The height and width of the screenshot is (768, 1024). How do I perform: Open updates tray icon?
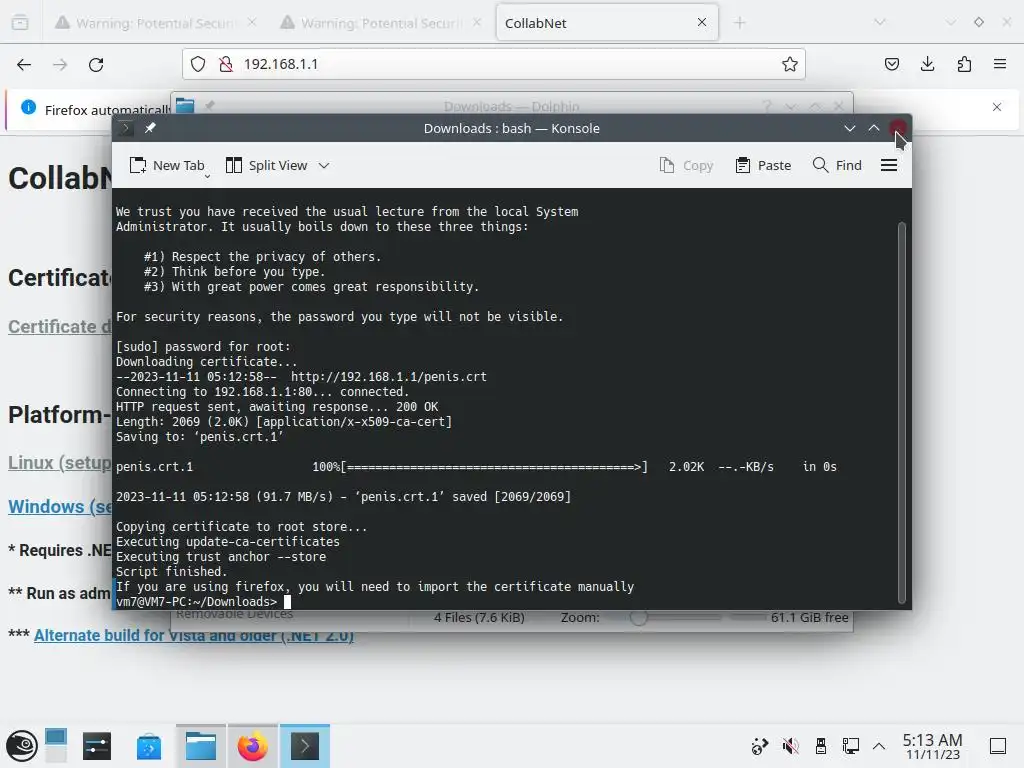tap(760, 746)
